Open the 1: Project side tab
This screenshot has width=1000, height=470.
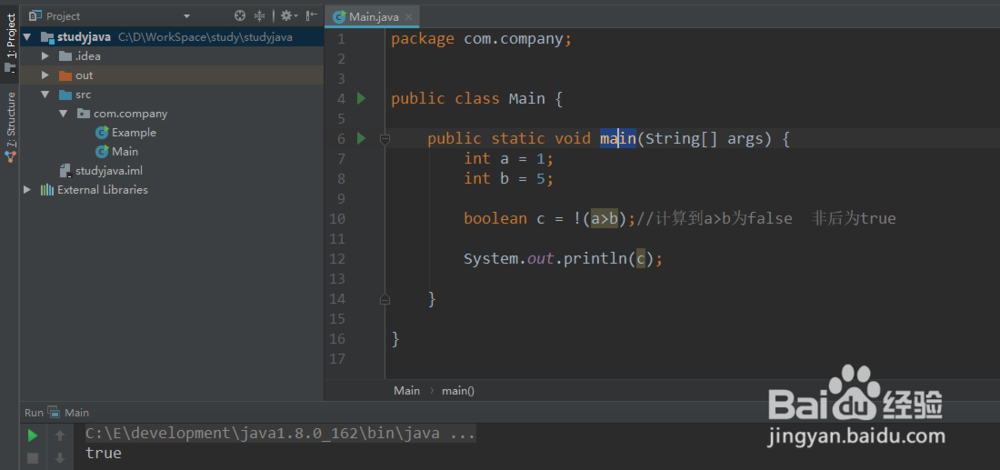point(10,43)
